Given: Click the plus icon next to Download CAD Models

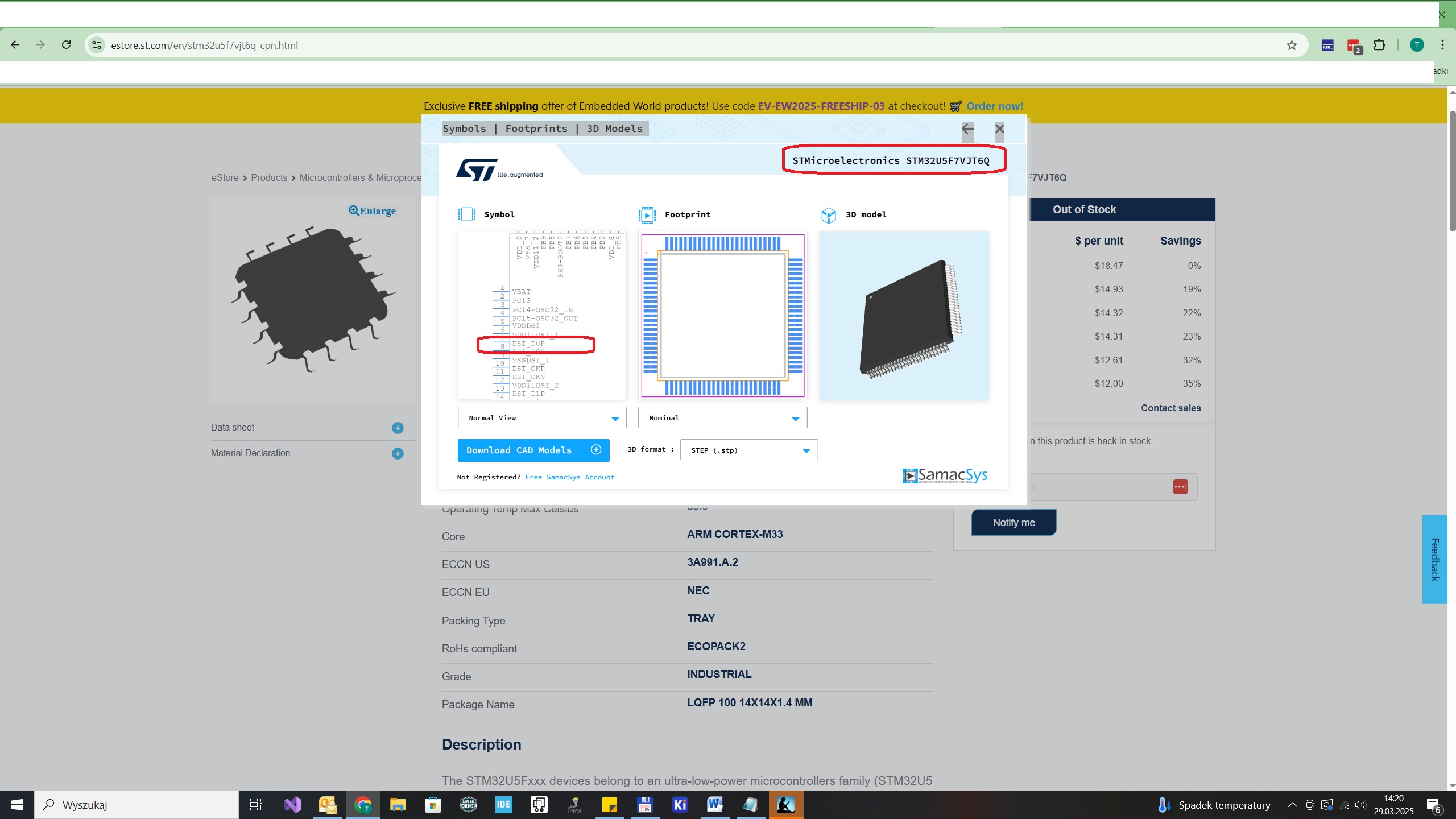Looking at the screenshot, I should point(595,450).
